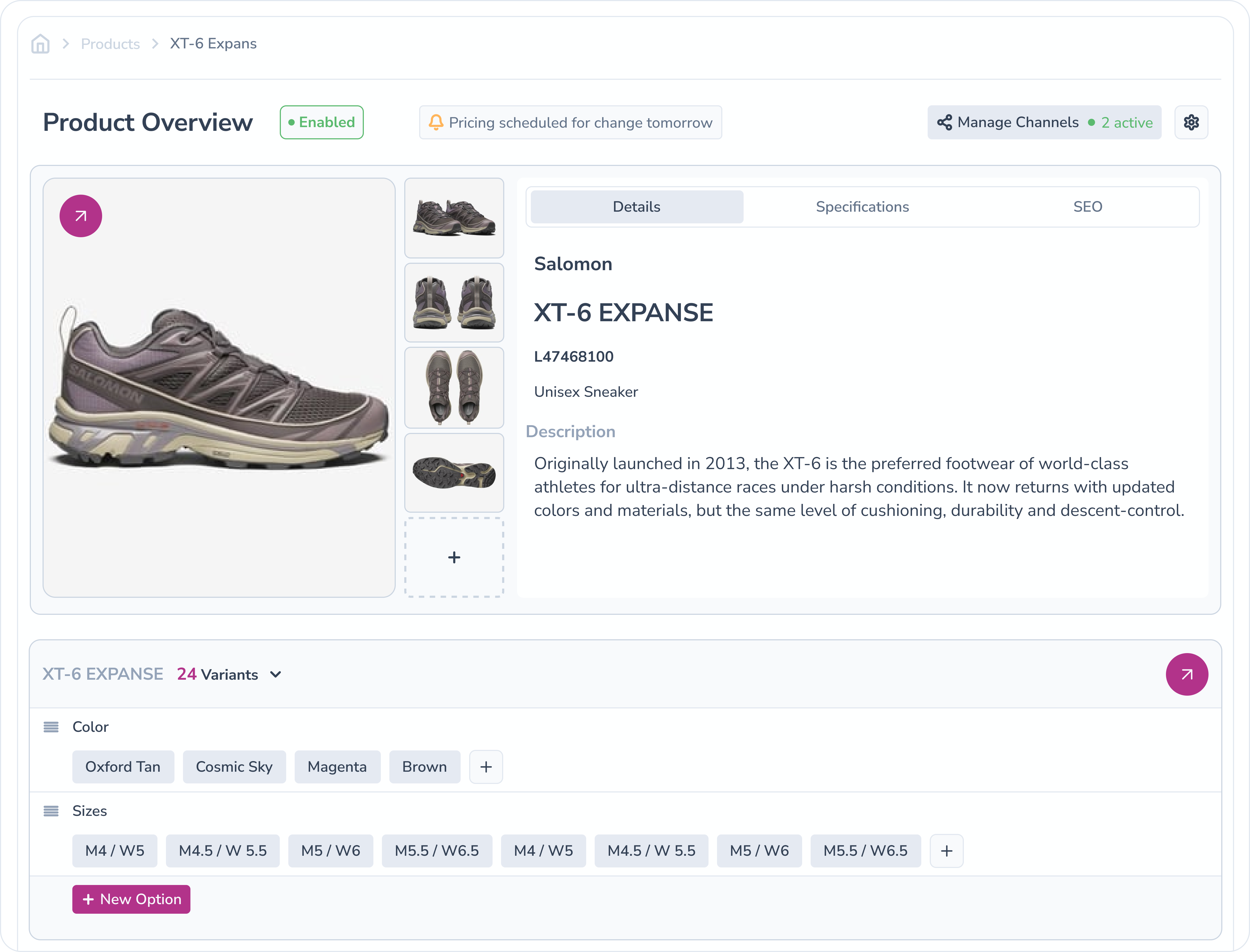The width and height of the screenshot is (1250, 952).
Task: Click the pricing notification bell icon
Action: coord(436,122)
